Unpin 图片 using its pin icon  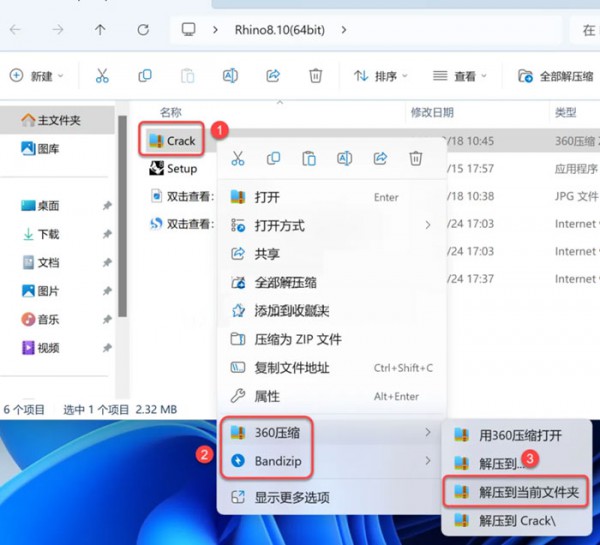[107, 291]
